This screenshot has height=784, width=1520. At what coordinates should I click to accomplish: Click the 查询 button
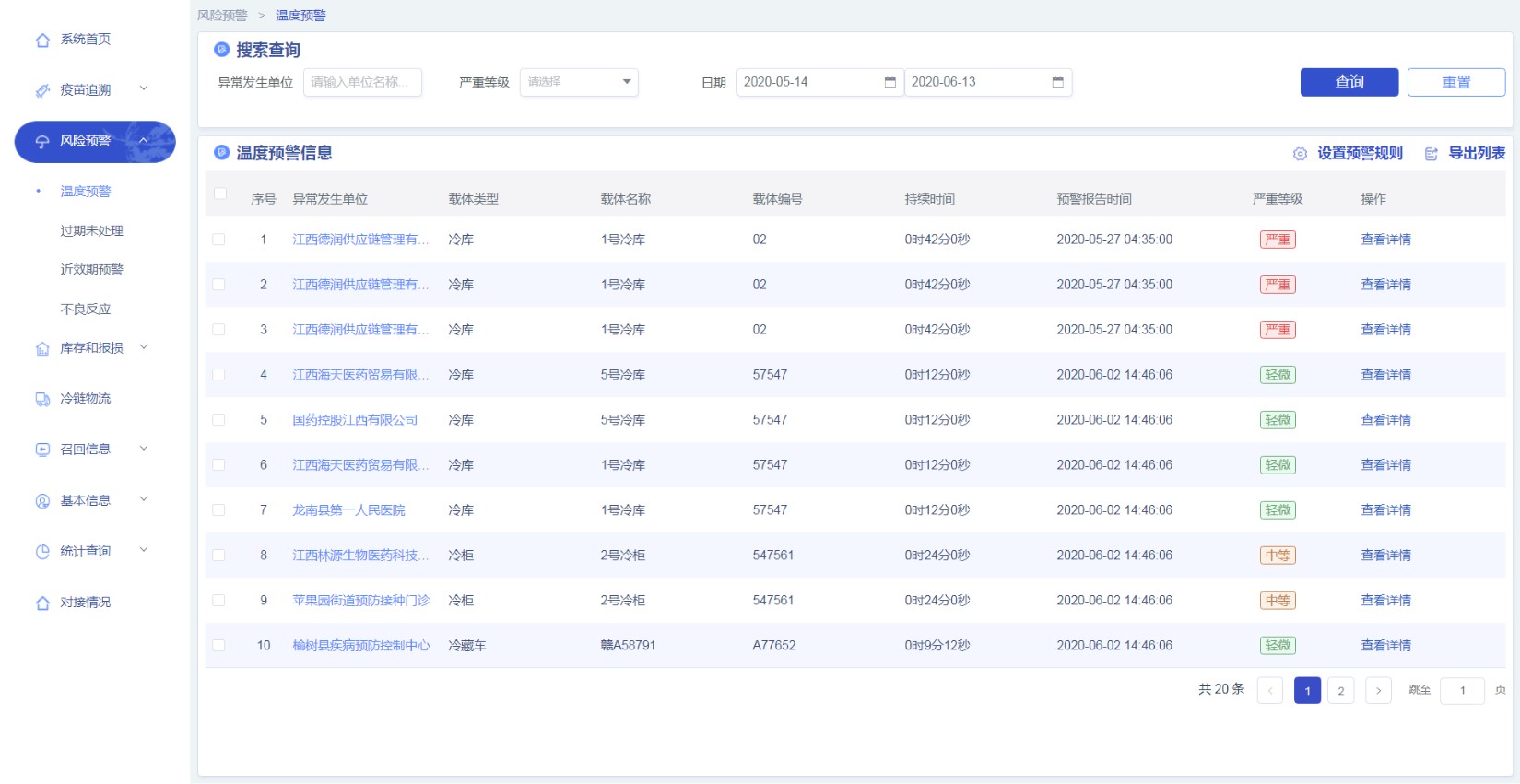point(1349,82)
